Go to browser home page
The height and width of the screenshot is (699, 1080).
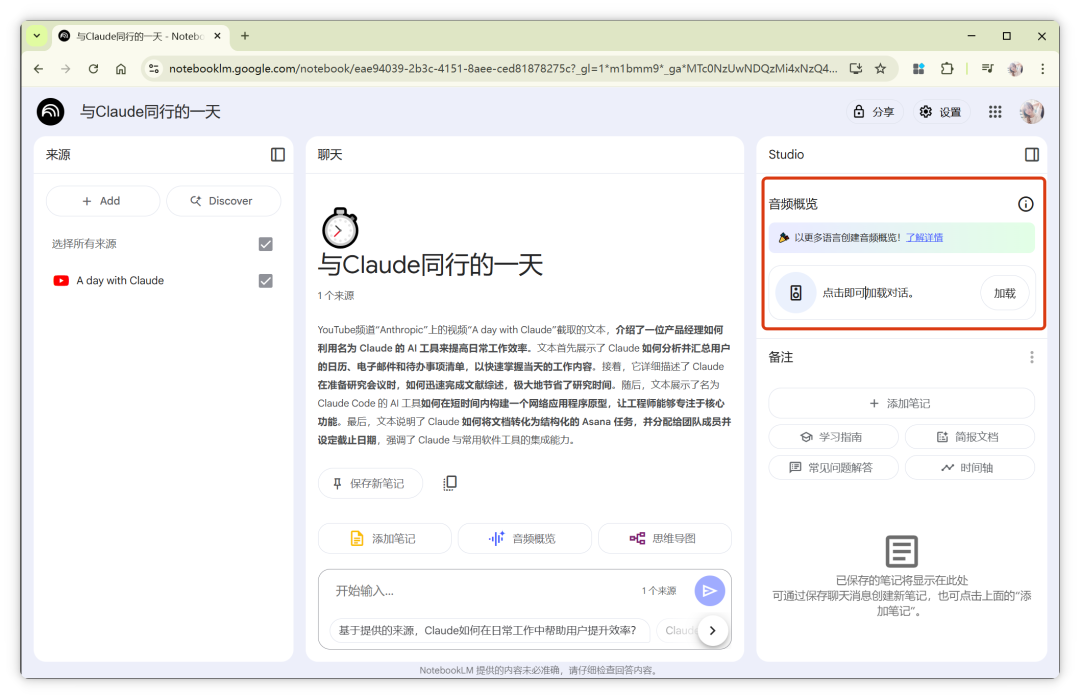coord(121,68)
